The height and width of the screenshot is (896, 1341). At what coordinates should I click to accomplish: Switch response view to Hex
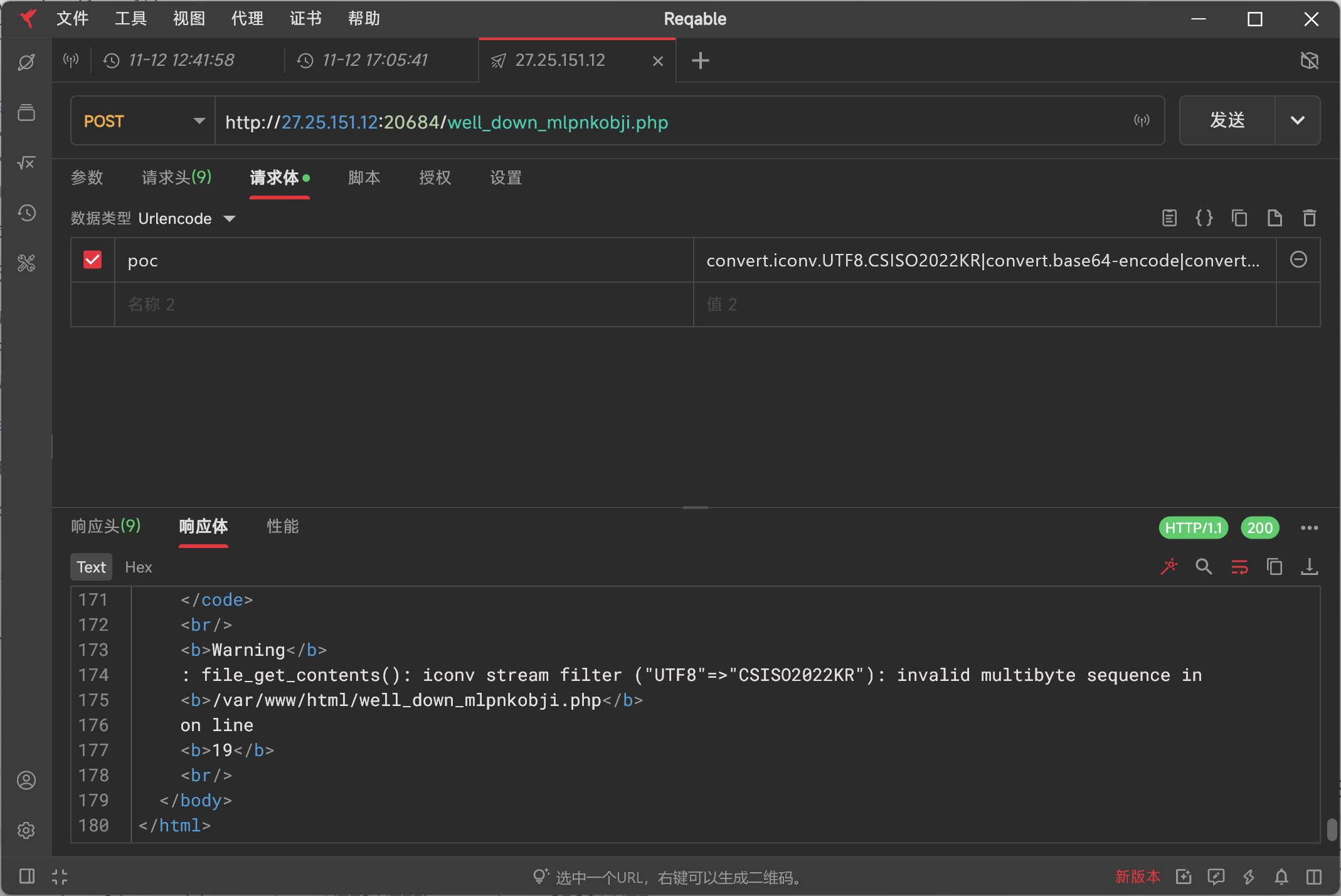pyautogui.click(x=138, y=567)
